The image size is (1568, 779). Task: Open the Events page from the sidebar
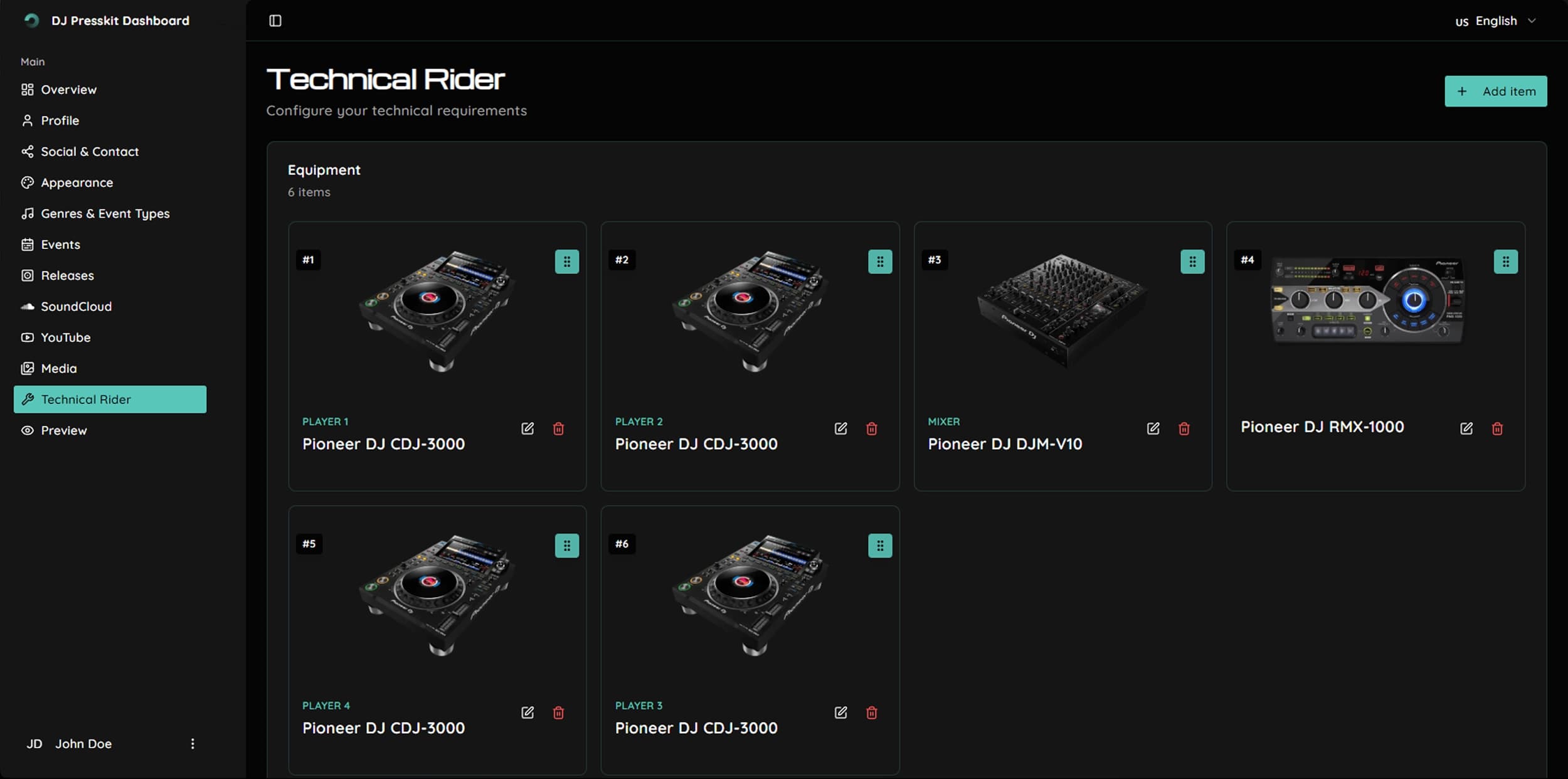(x=60, y=244)
